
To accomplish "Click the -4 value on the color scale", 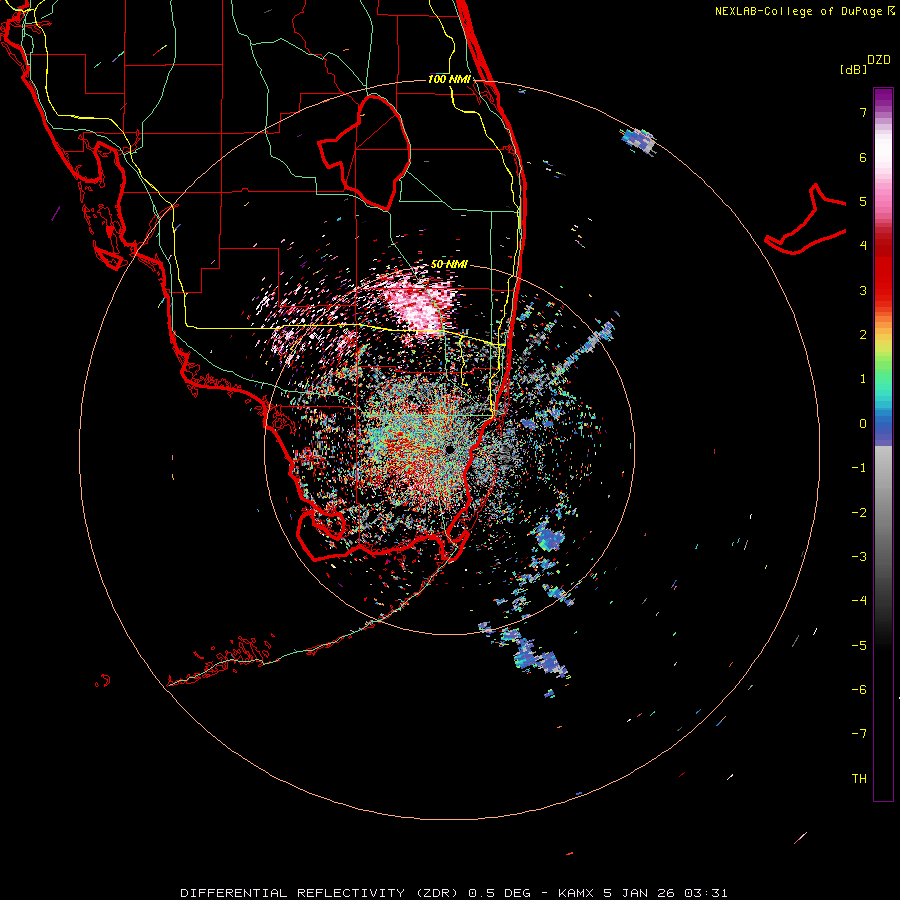I will pyautogui.click(x=859, y=601).
